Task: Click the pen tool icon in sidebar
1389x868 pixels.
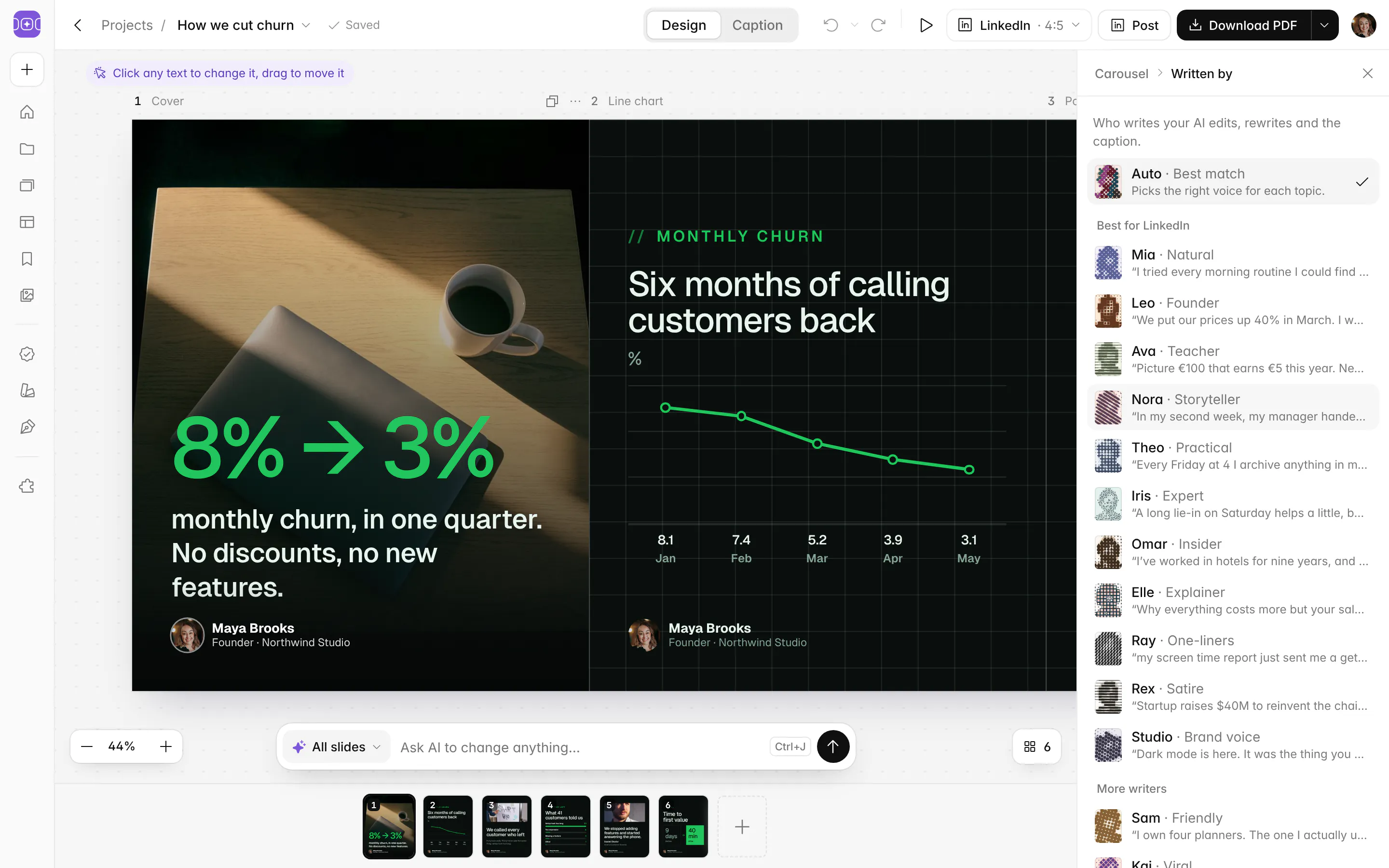Action: coord(27,427)
